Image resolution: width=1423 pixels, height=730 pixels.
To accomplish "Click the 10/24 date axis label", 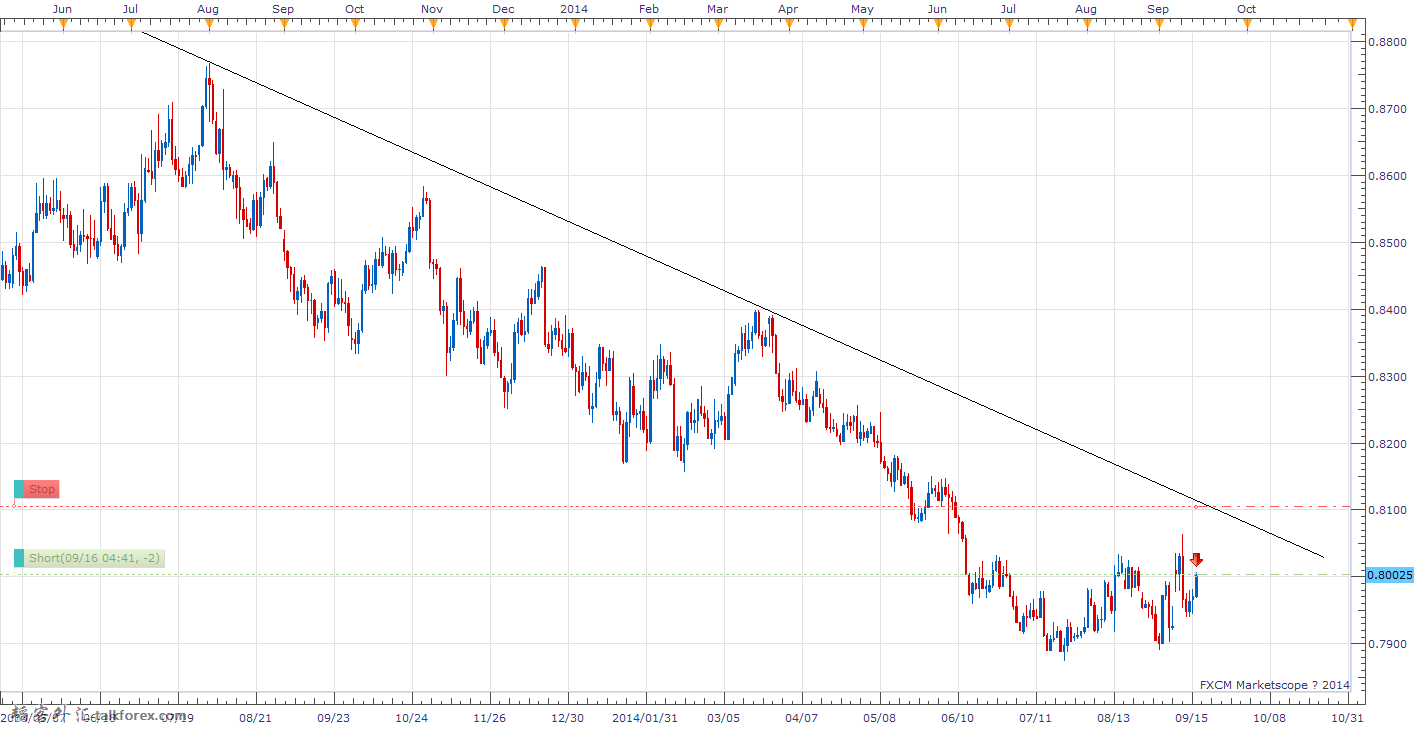I will [412, 717].
